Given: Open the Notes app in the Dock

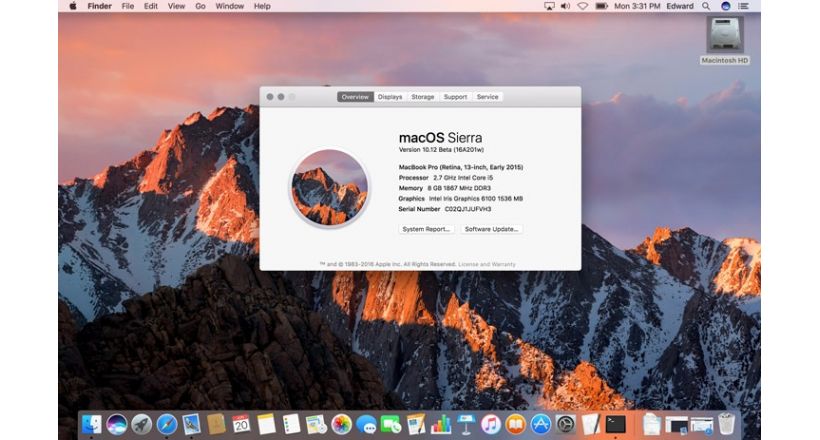Looking at the screenshot, I should tap(266, 424).
